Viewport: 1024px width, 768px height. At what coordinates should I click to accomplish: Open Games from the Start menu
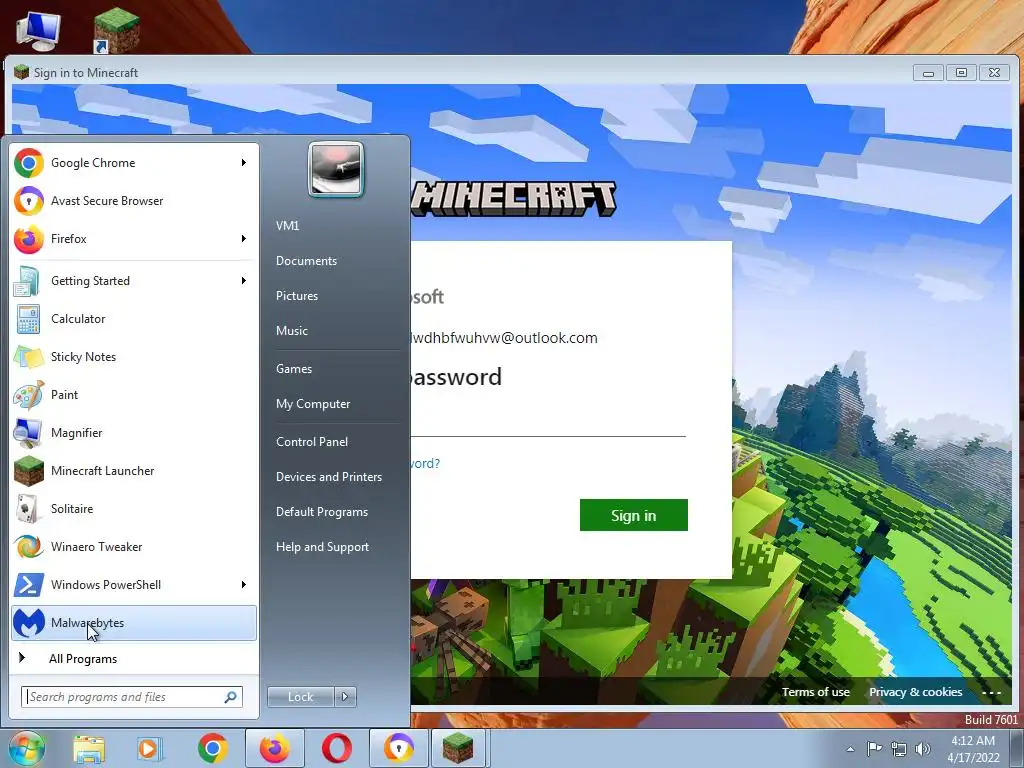tap(294, 368)
